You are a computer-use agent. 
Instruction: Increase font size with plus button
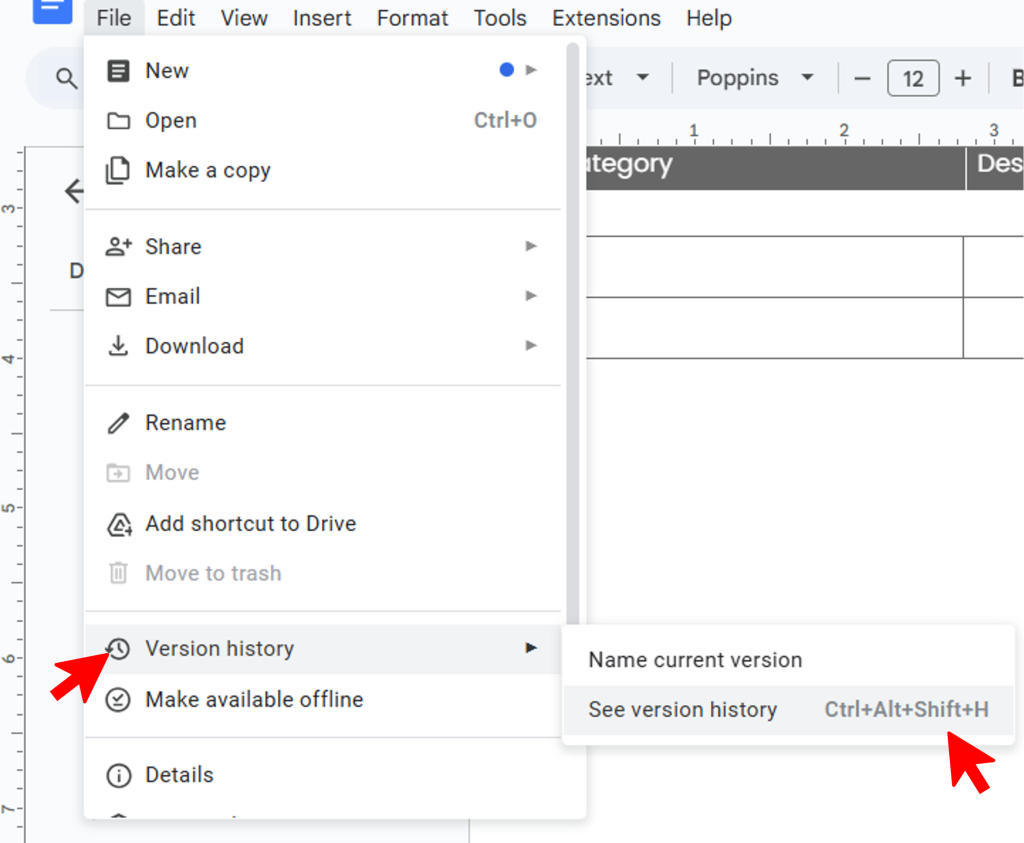963,78
